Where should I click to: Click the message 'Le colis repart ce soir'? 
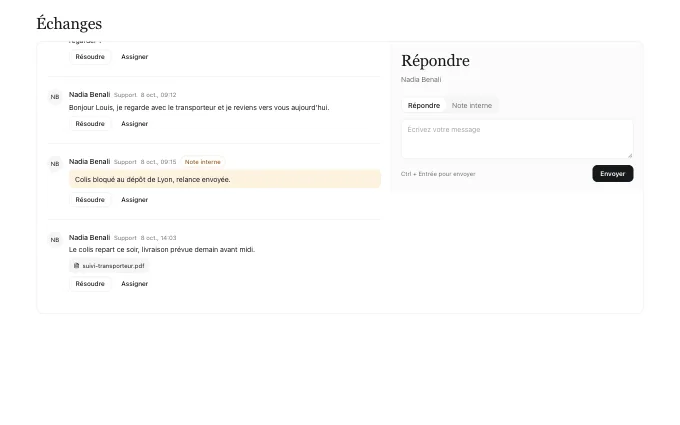(162, 250)
